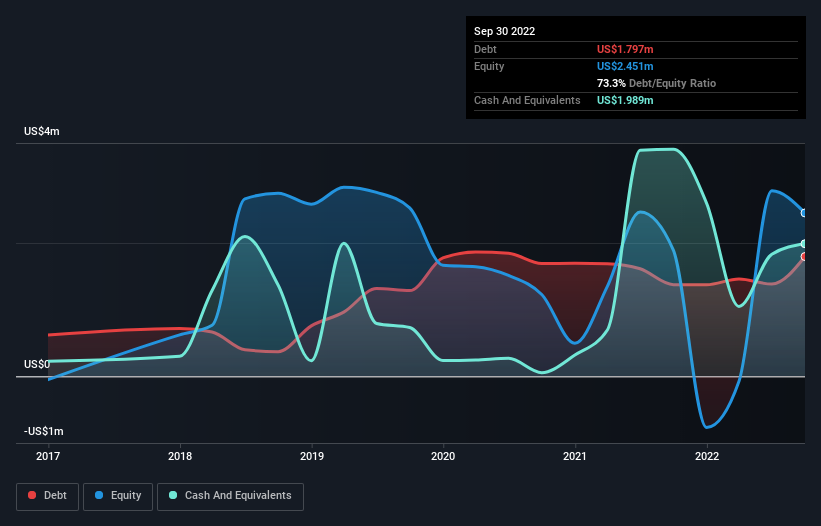Click the US$0 axis label
This screenshot has height=526, width=821.
(37, 364)
